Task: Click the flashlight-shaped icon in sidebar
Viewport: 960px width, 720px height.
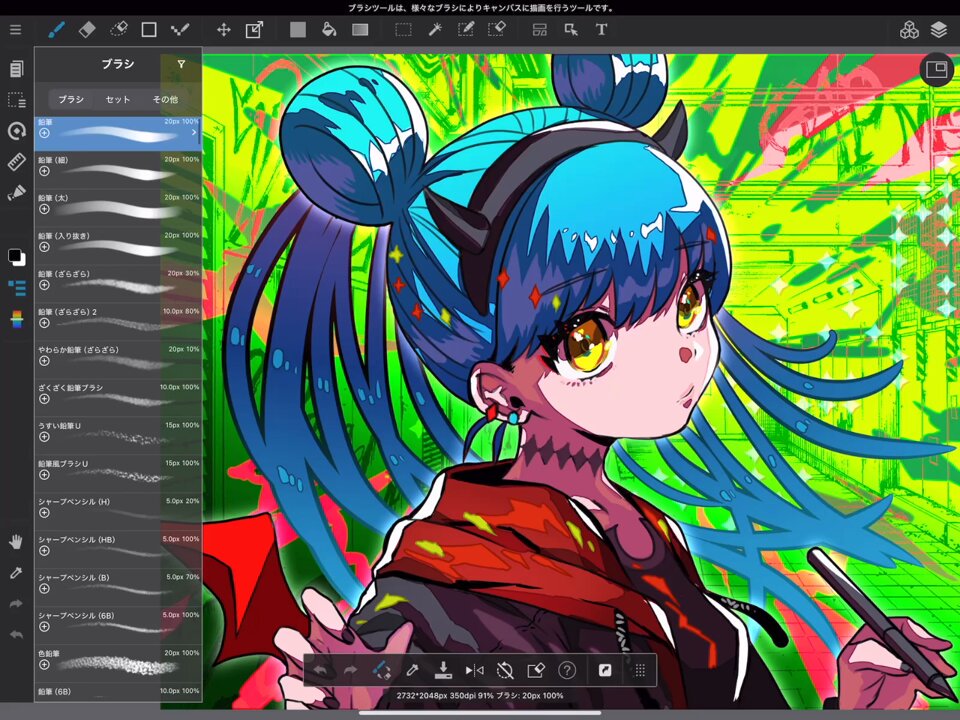Action: coord(17,193)
